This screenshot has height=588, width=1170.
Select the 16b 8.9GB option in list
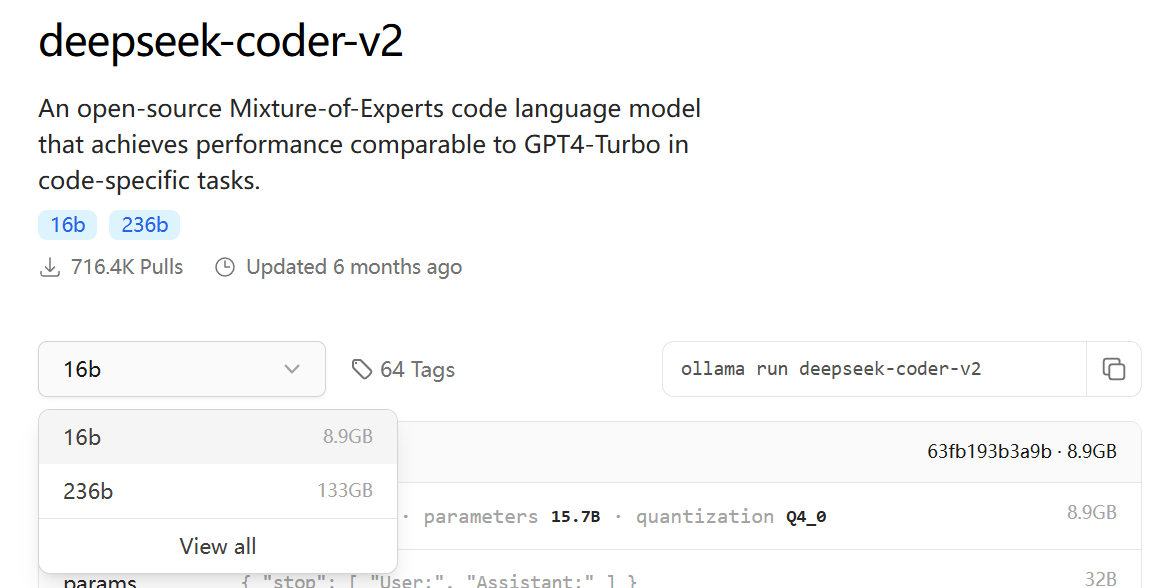pyautogui.click(x=218, y=437)
